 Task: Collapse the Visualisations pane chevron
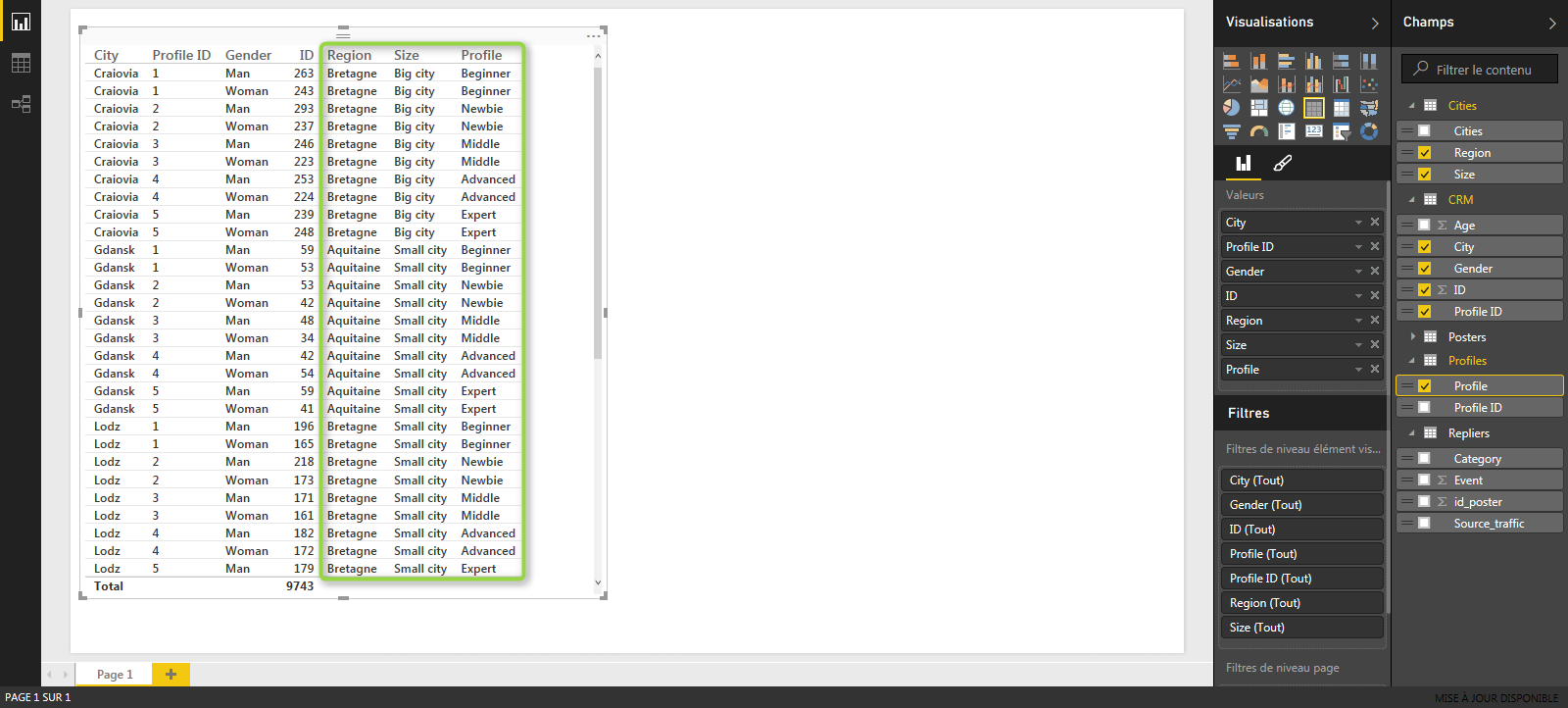[x=1374, y=23]
